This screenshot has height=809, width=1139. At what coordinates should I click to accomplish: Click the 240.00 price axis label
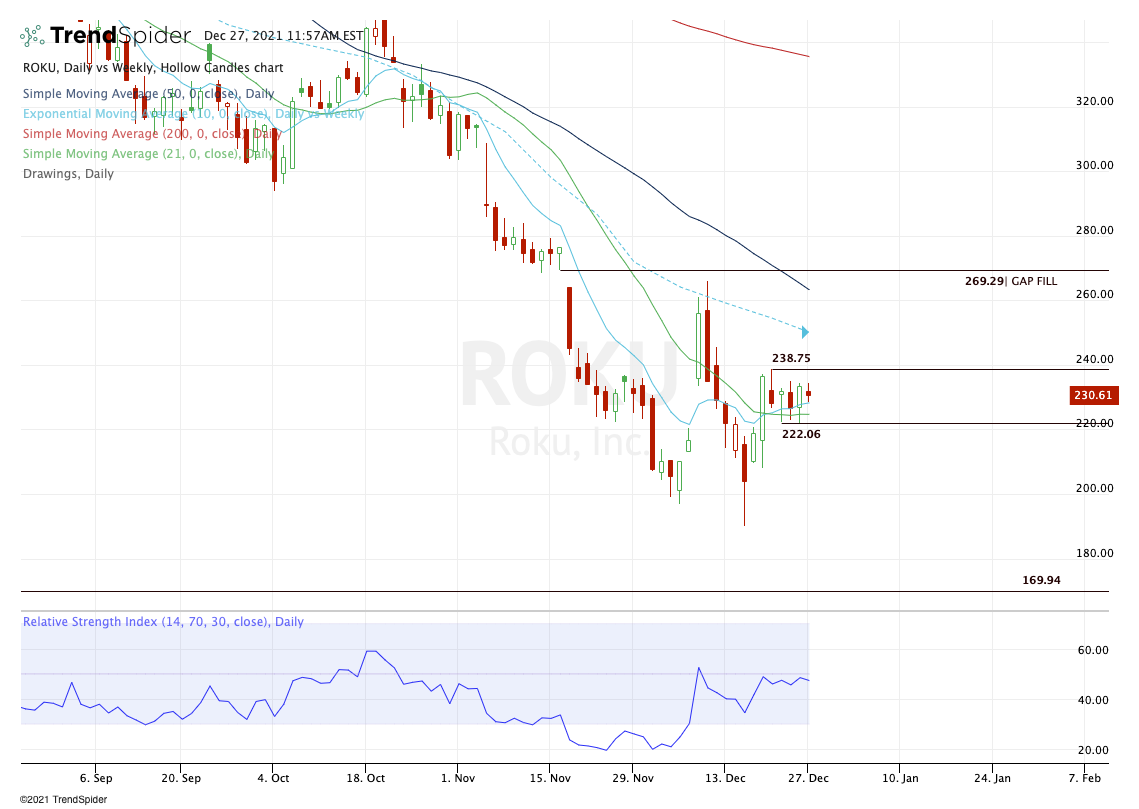[x=1094, y=359]
